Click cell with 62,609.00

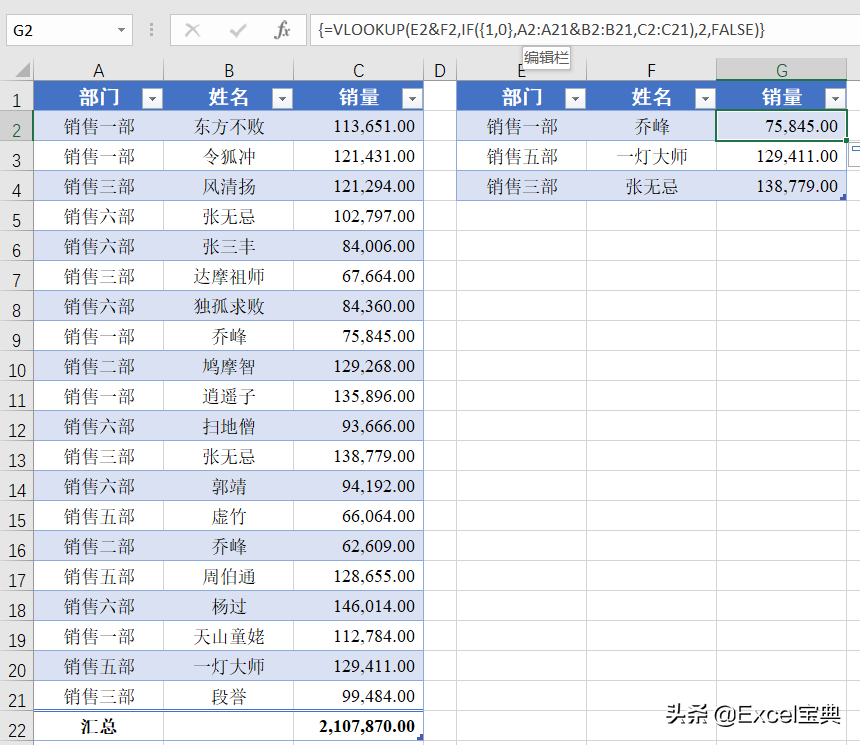click(x=359, y=546)
